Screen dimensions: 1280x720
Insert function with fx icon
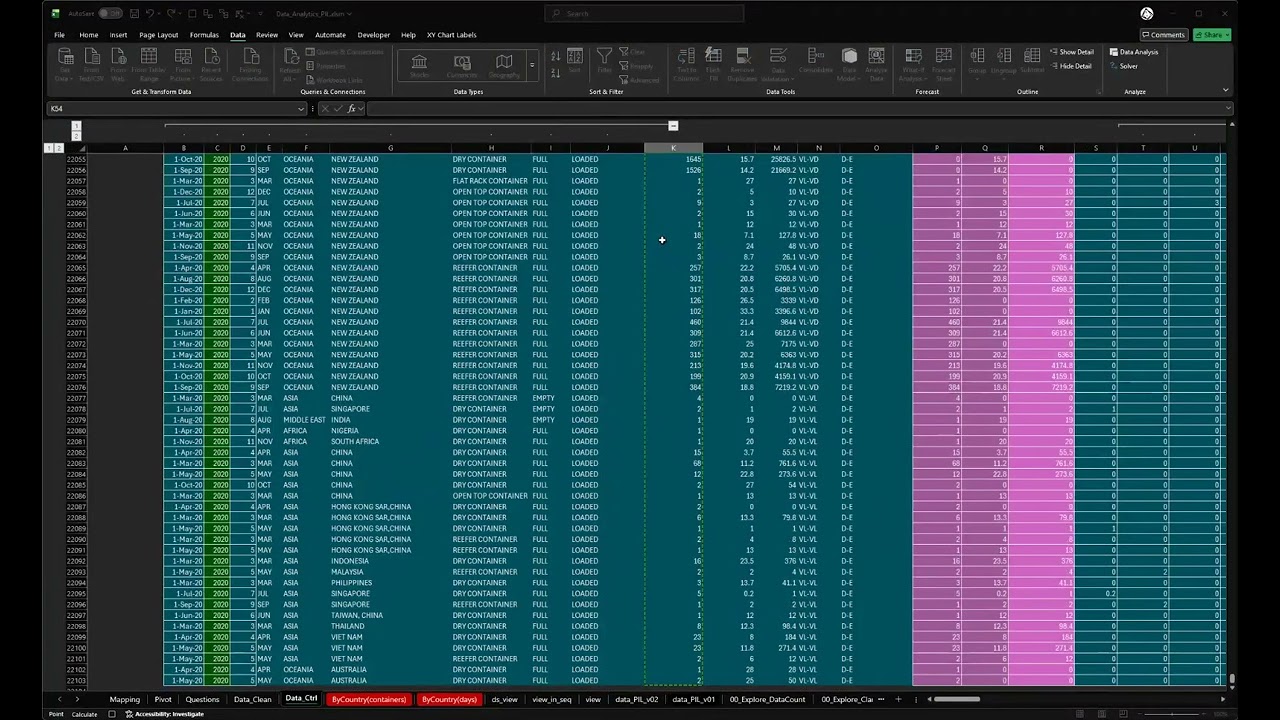pyautogui.click(x=352, y=108)
